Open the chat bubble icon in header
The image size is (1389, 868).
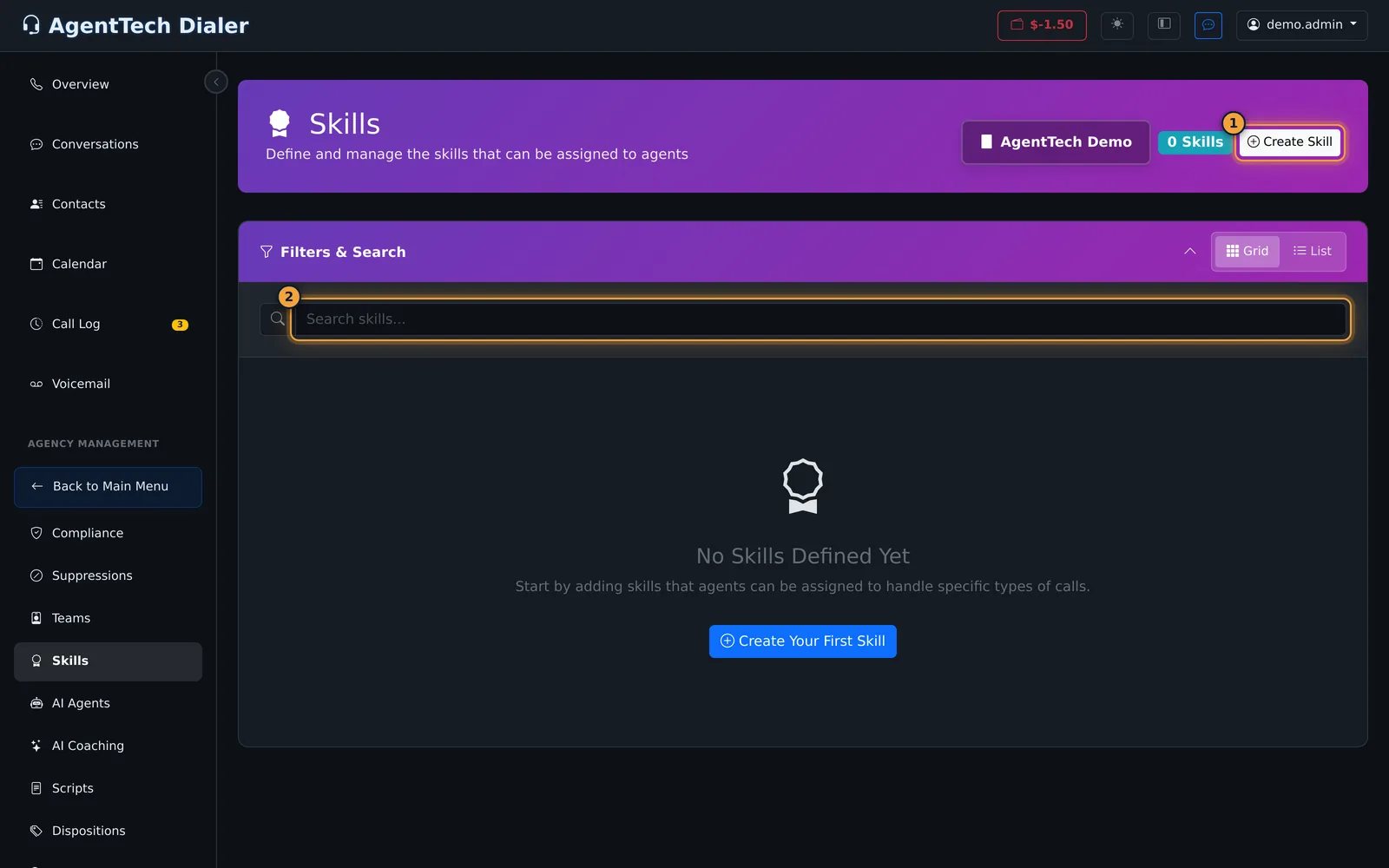pos(1208,25)
